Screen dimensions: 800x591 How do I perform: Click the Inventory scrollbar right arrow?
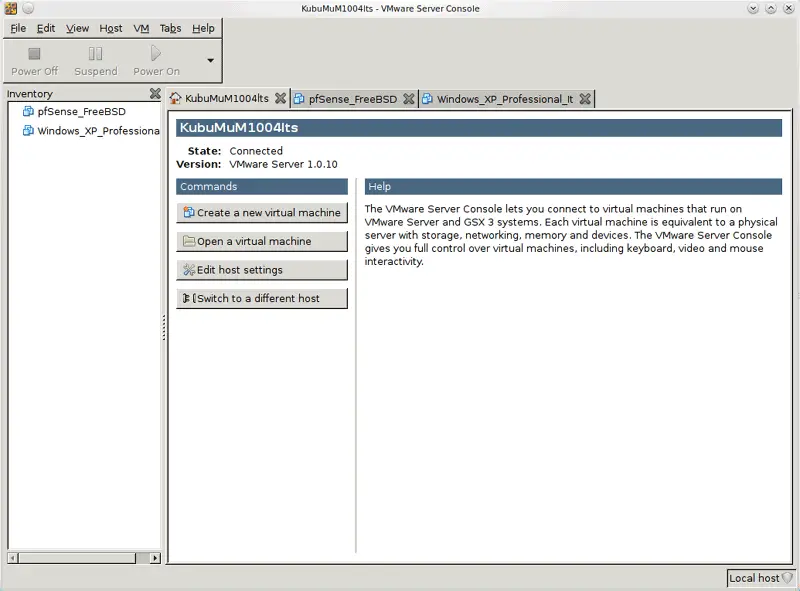tap(155, 558)
